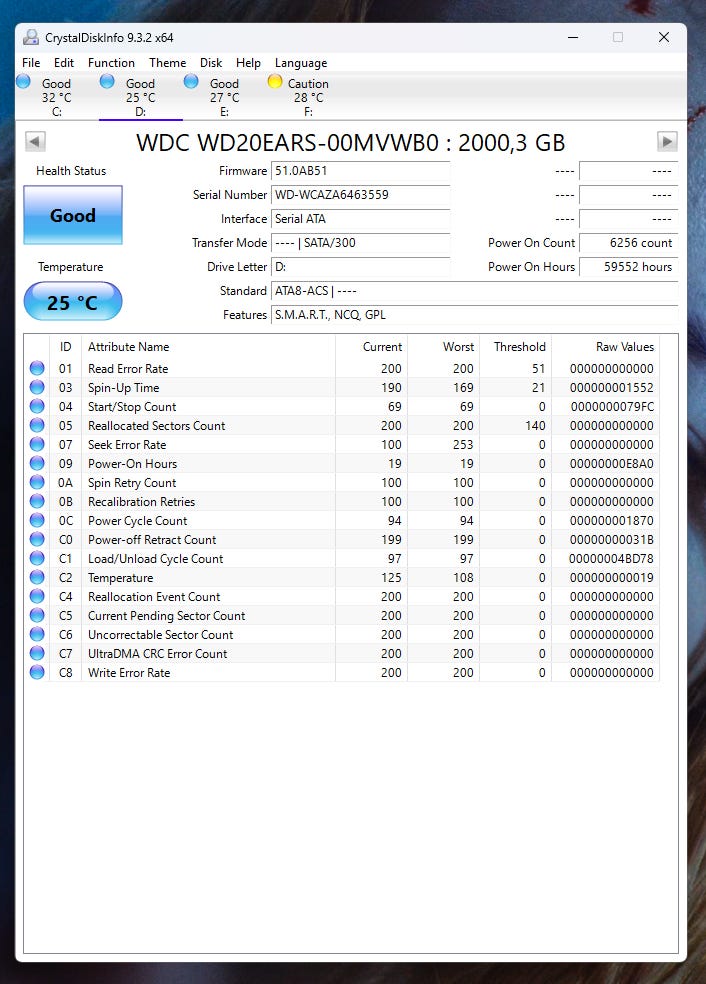Click the Interface field Serial ATA
The image size is (706, 984).
[x=360, y=218]
